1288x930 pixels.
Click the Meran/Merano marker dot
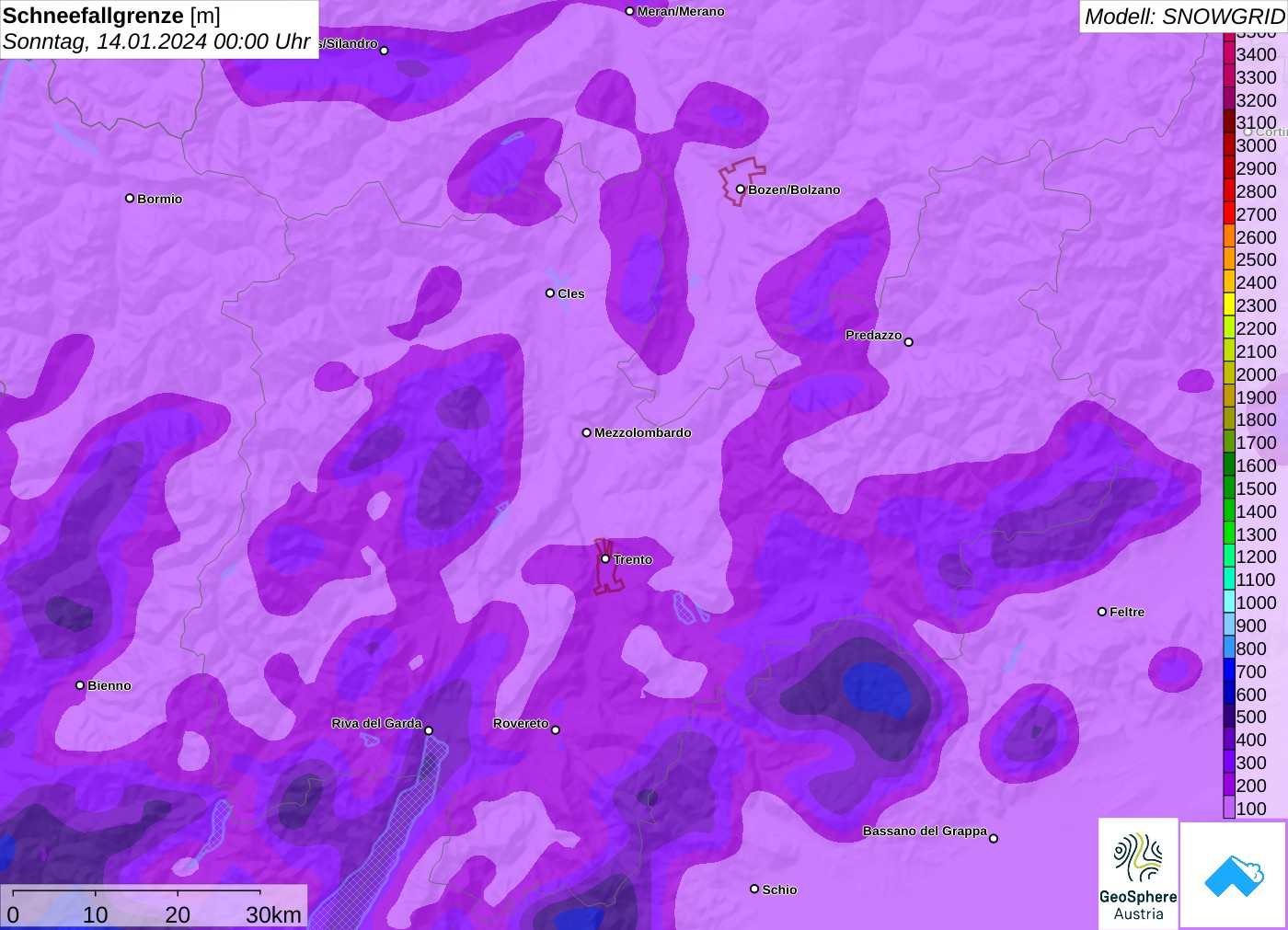click(x=629, y=11)
